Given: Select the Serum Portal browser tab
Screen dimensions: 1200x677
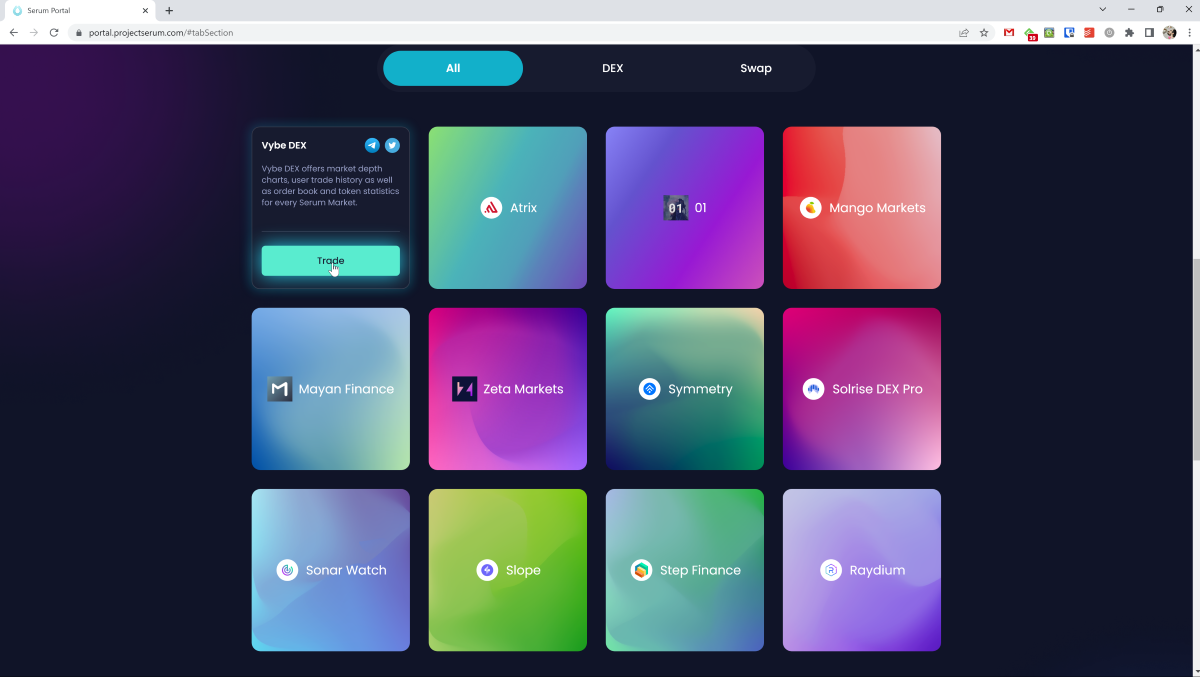Looking at the screenshot, I should (80, 10).
